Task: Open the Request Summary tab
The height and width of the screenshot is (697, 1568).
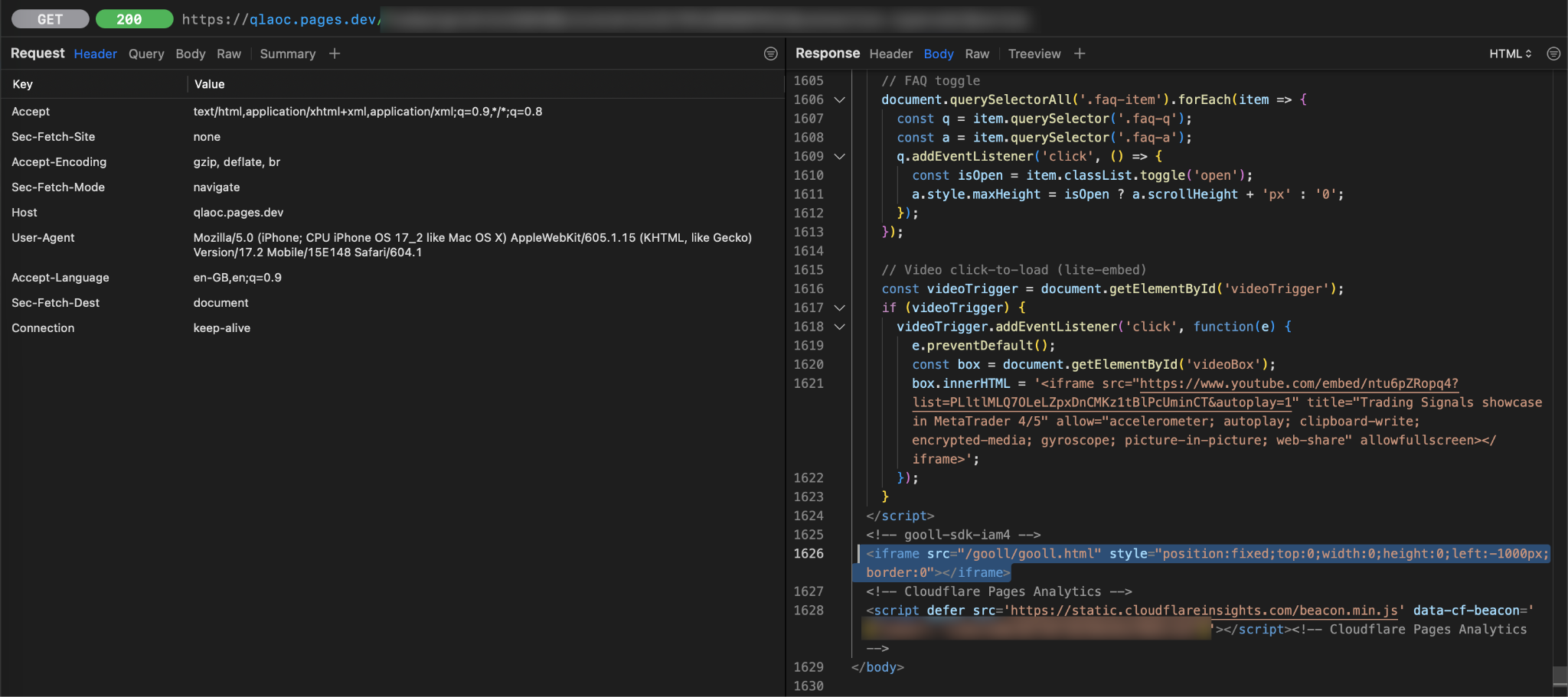Action: [288, 54]
